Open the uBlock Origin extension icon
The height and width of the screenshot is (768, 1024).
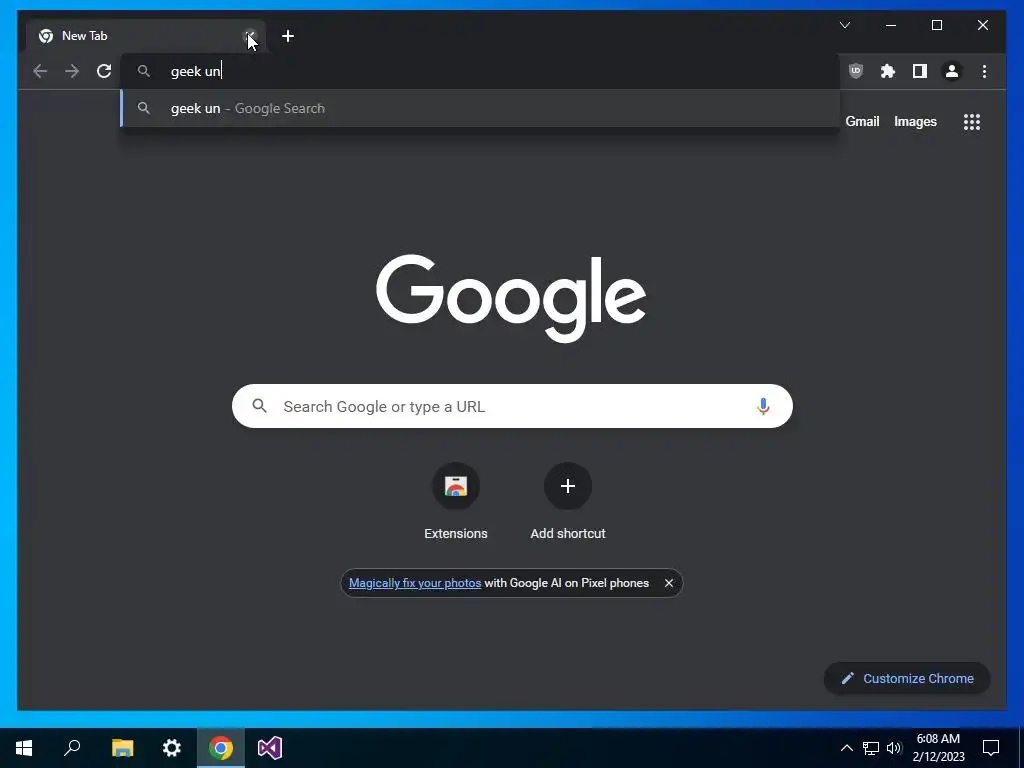click(x=856, y=71)
